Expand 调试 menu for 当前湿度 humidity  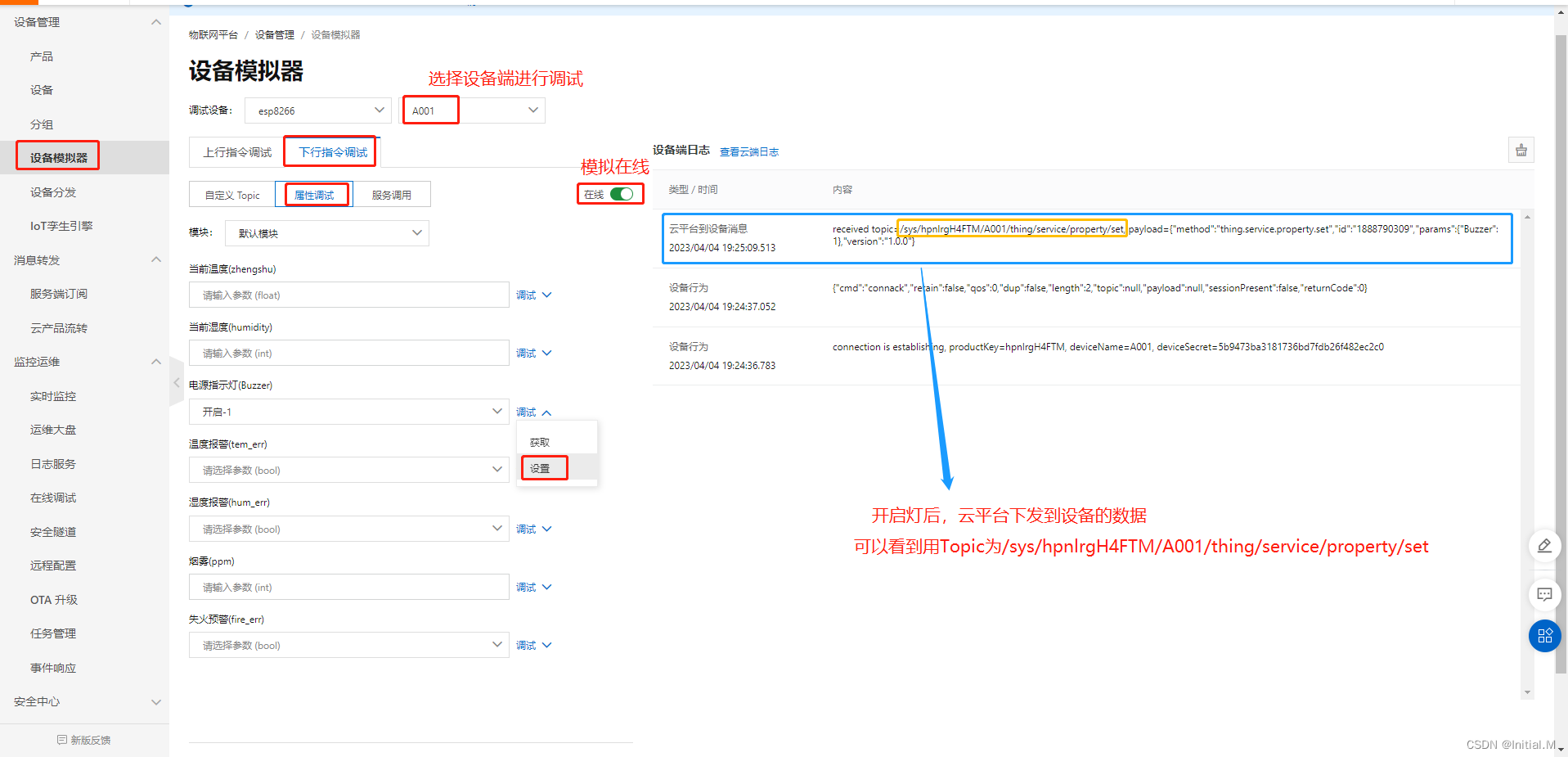534,354
